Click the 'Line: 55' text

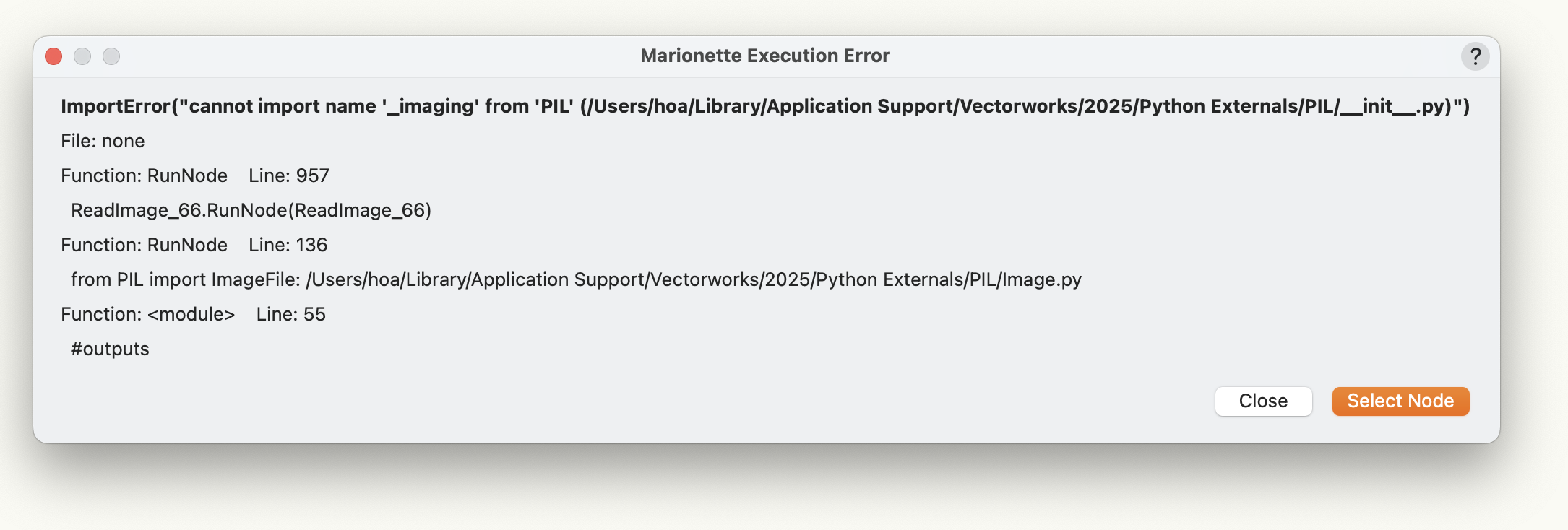click(290, 314)
